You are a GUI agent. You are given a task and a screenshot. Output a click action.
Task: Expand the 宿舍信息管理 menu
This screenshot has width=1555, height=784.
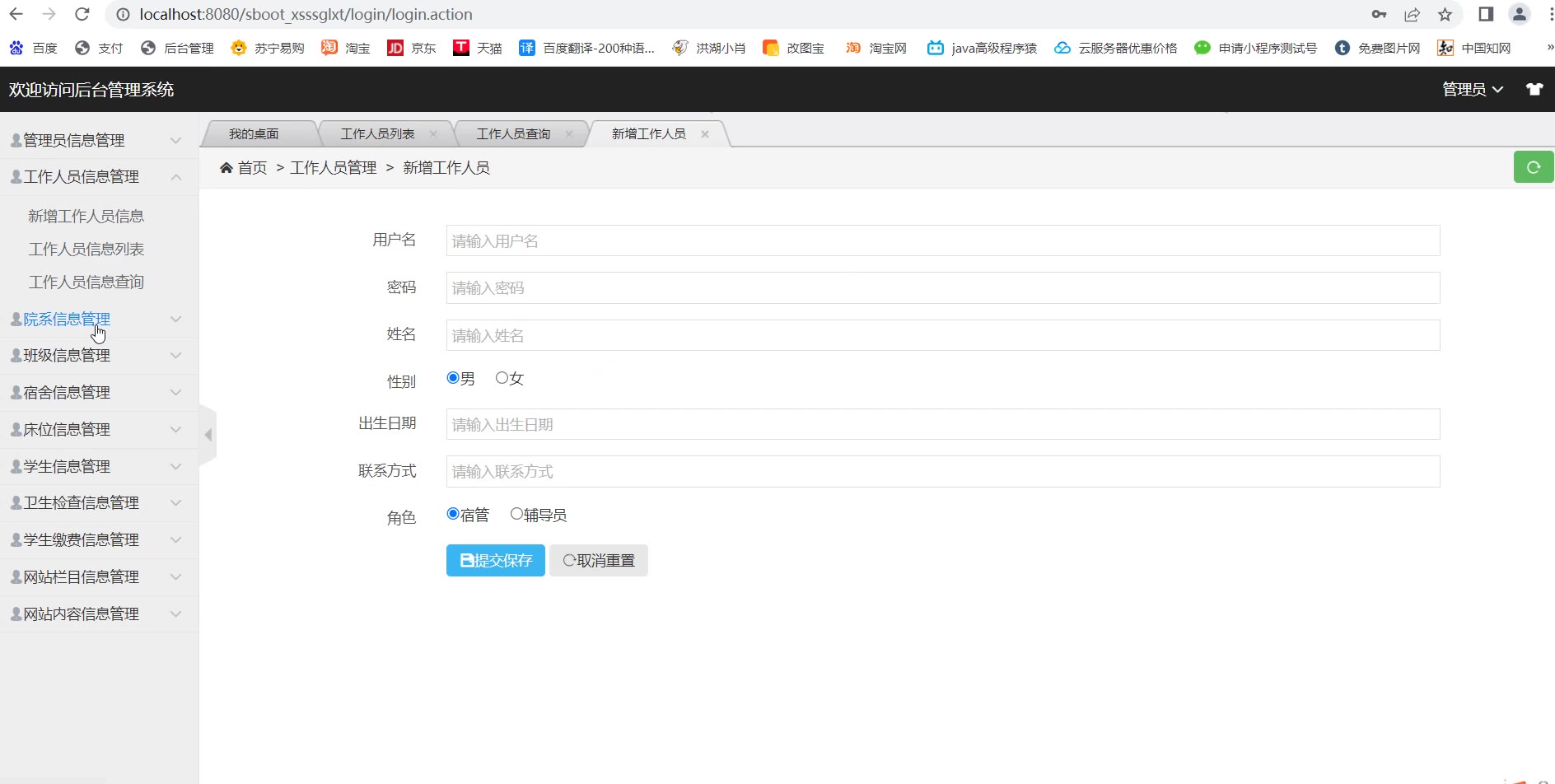click(x=99, y=393)
